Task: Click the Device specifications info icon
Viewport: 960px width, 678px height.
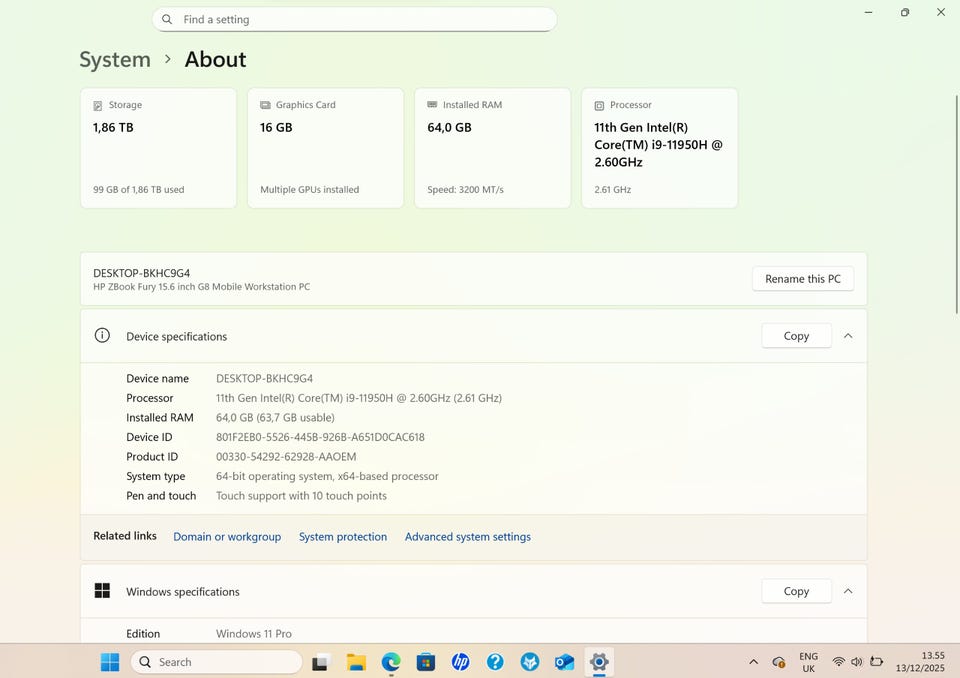Action: click(102, 336)
